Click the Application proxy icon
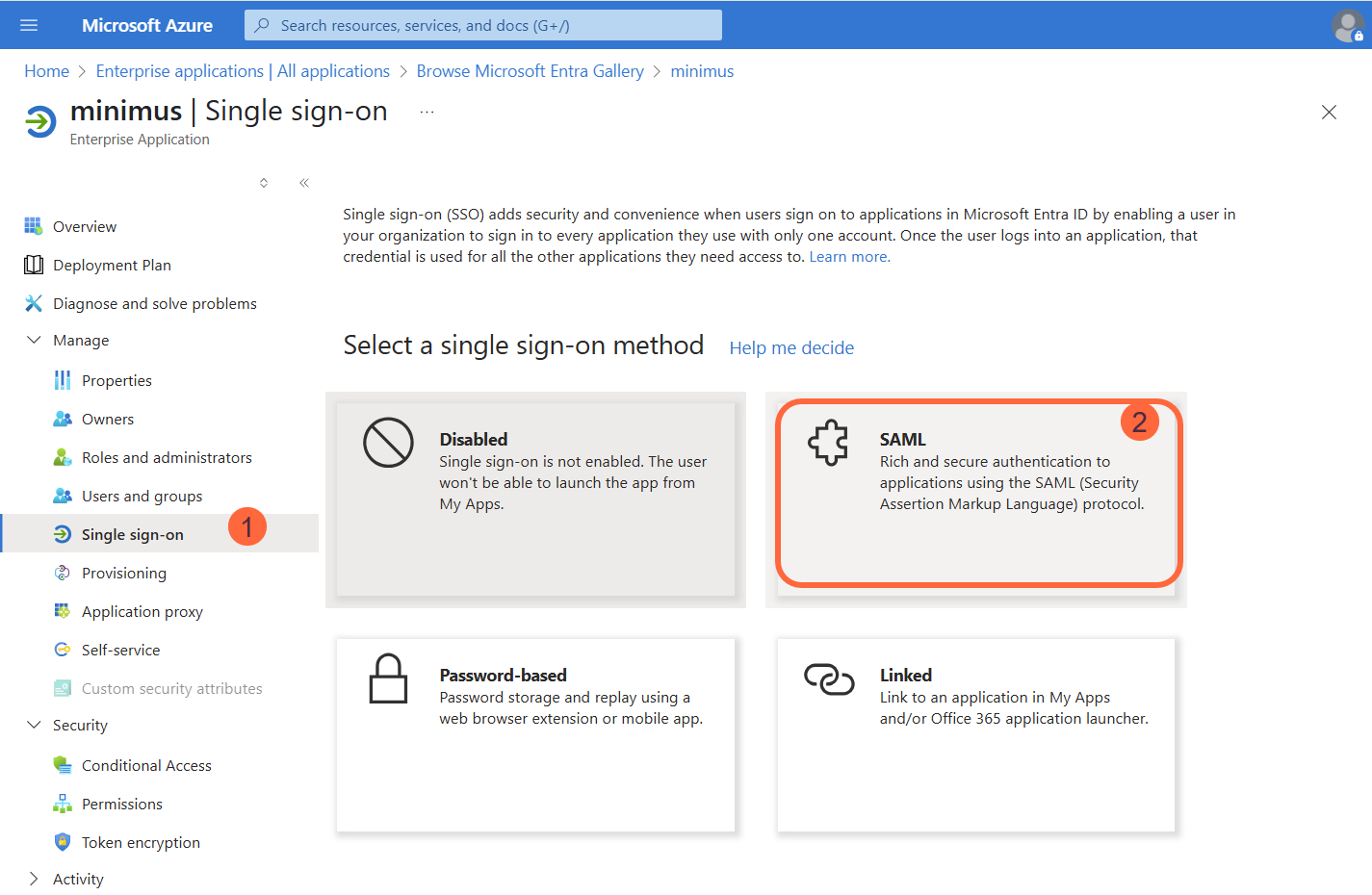 [63, 611]
